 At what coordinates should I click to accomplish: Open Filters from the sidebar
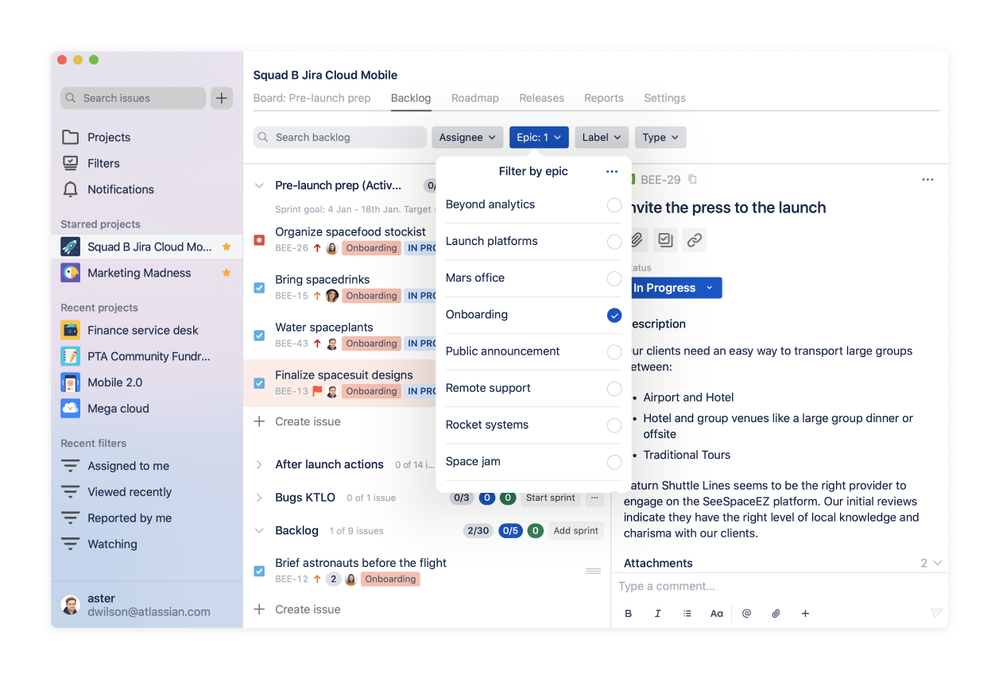pos(103,163)
